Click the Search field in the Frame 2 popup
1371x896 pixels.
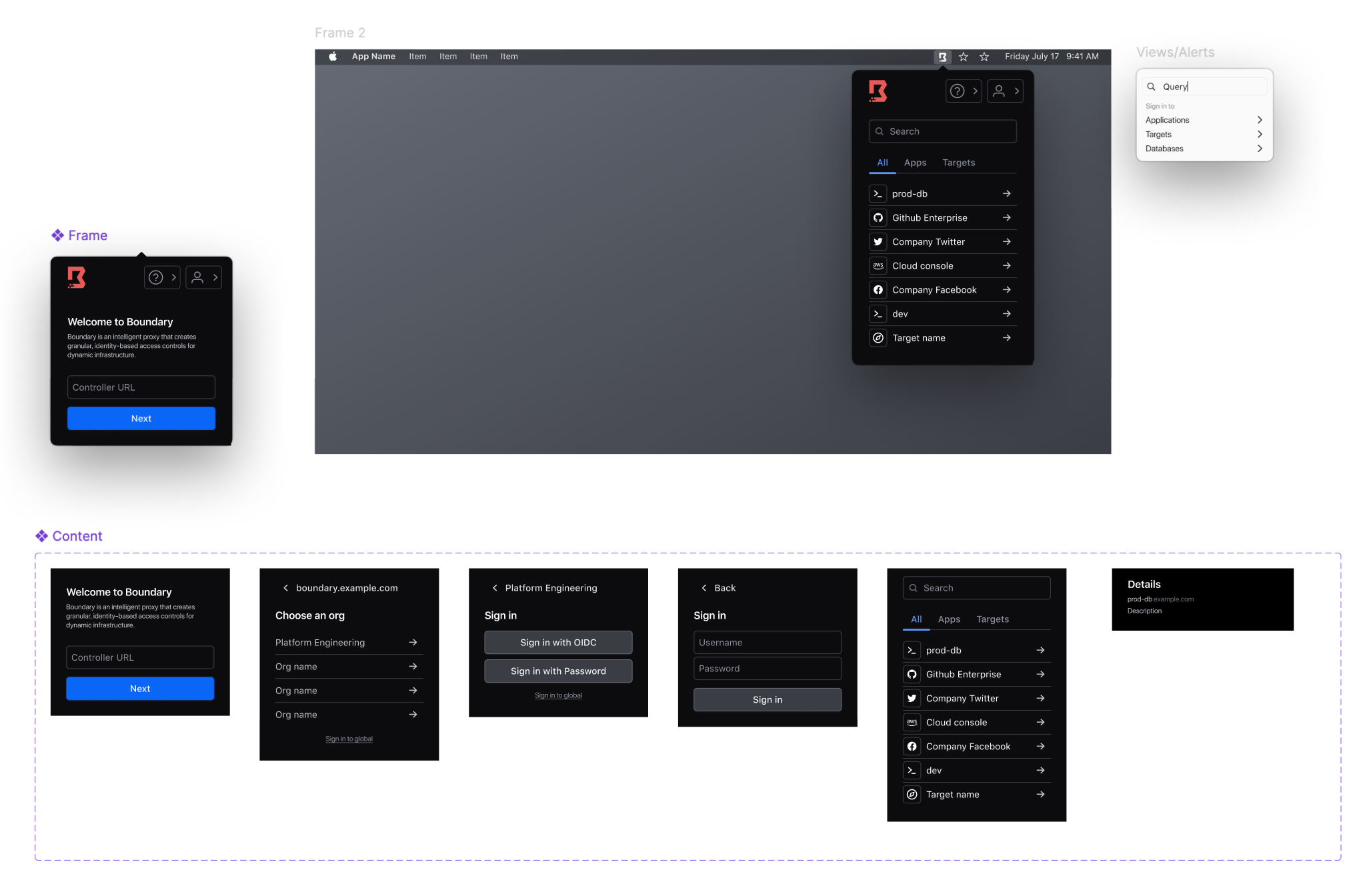[x=943, y=131]
